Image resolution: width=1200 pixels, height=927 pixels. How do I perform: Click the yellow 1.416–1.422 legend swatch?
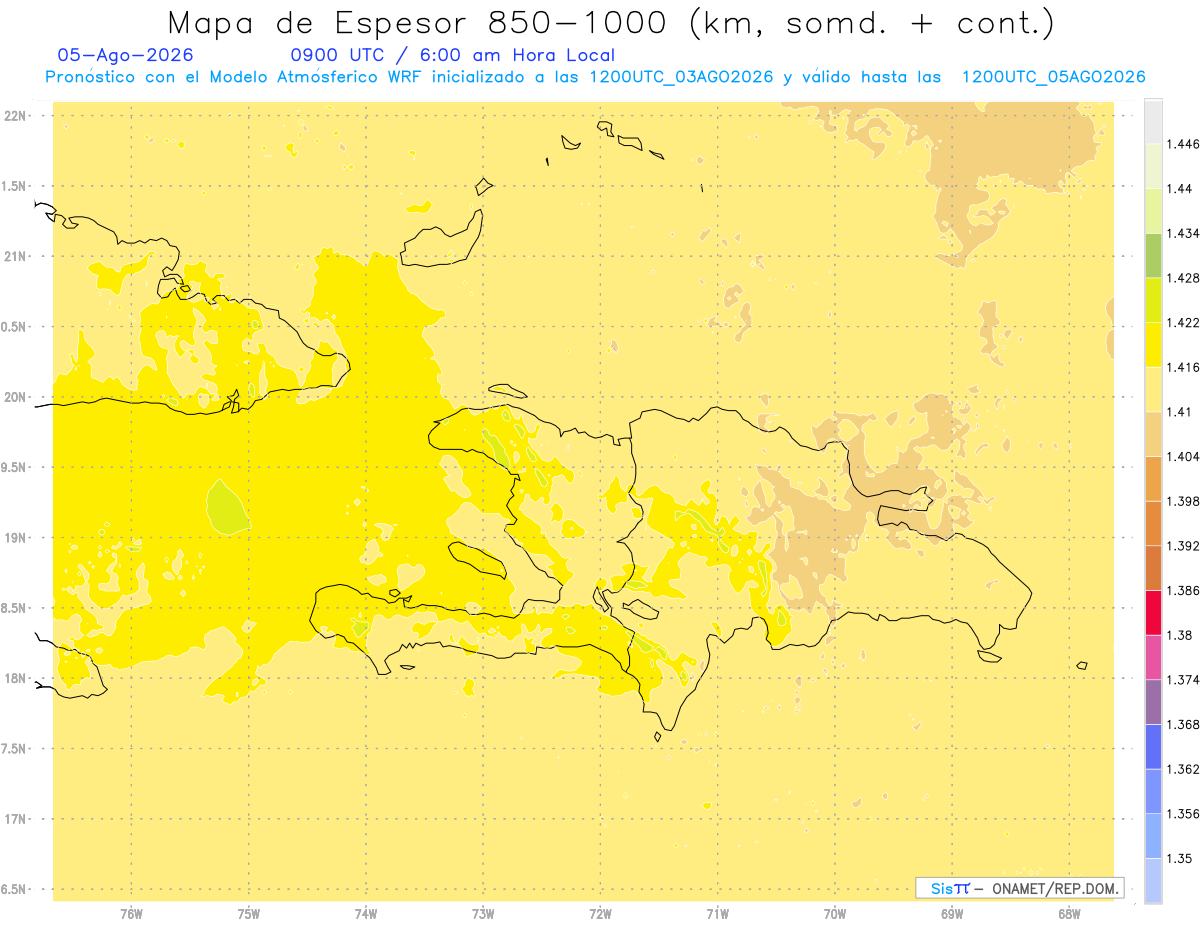1153,345
